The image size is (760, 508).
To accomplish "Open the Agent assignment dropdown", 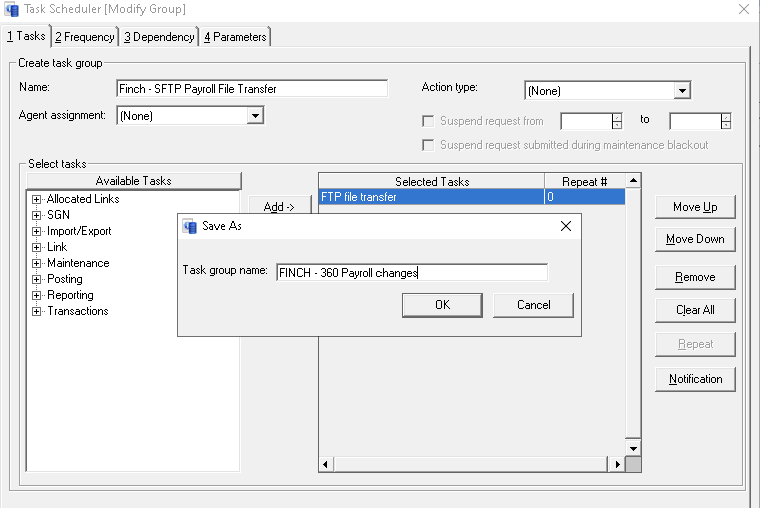I will (x=255, y=116).
